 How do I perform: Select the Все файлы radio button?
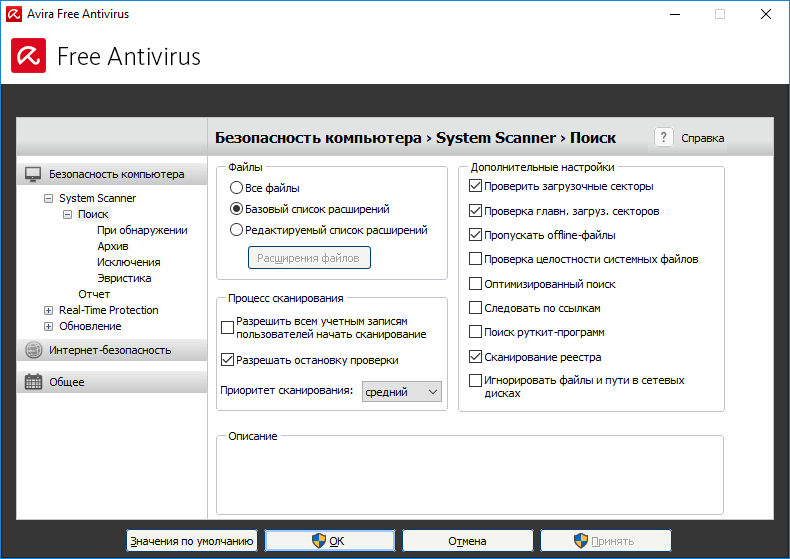pyautogui.click(x=236, y=188)
